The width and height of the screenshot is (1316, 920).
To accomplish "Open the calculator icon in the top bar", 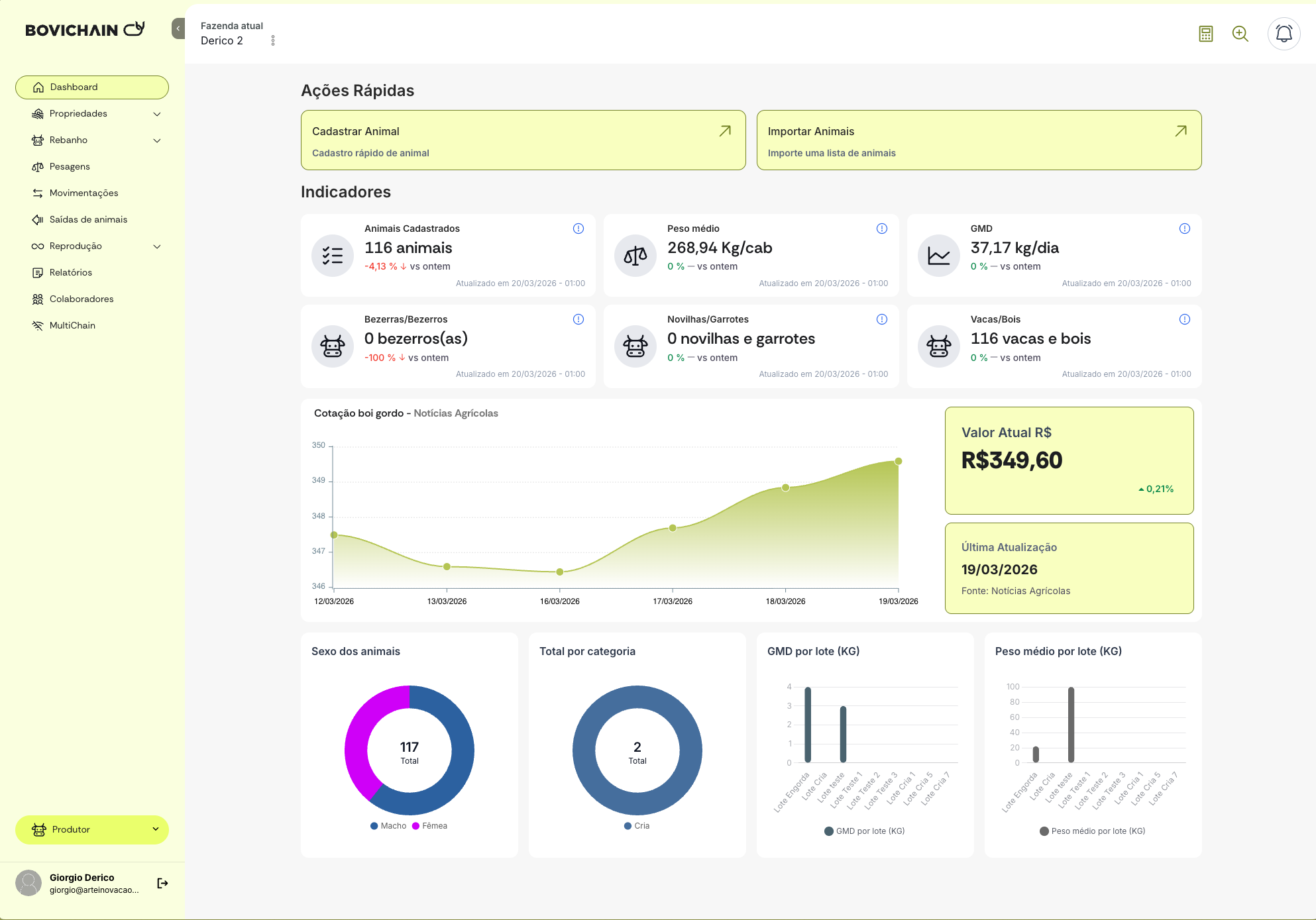I will [x=1206, y=34].
